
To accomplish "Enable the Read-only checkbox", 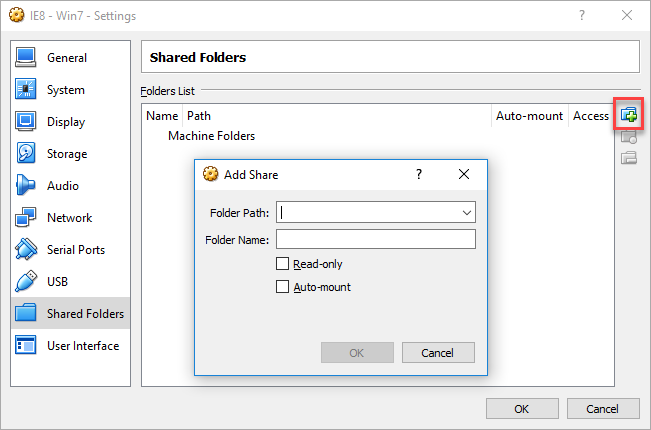I will point(282,264).
